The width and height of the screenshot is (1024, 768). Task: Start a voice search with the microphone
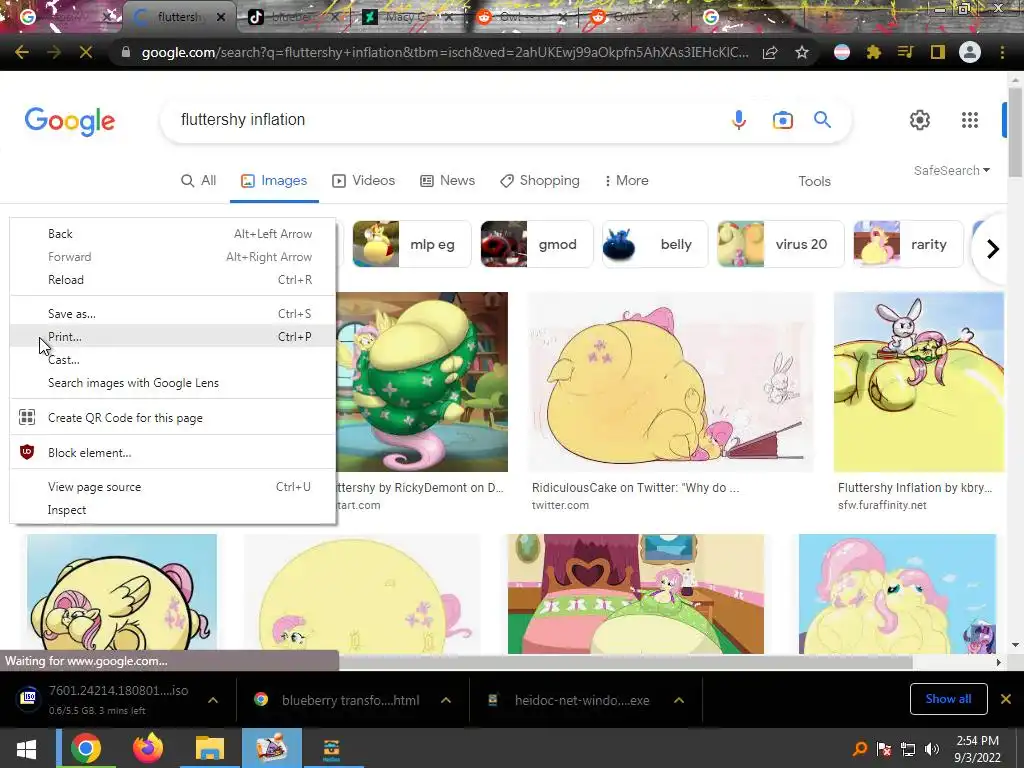(x=739, y=120)
